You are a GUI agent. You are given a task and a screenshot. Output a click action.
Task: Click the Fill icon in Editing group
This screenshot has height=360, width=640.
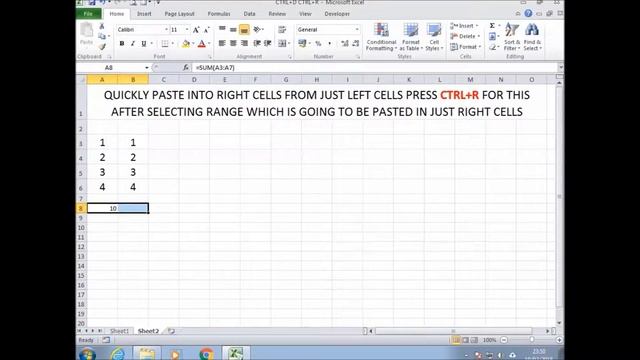(x=492, y=37)
